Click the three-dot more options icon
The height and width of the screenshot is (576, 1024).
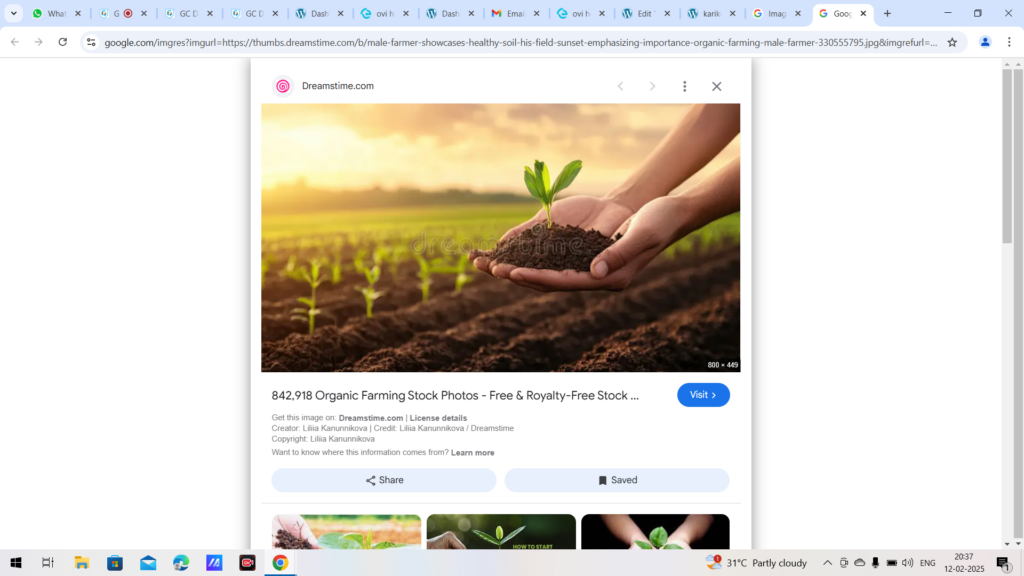684,86
